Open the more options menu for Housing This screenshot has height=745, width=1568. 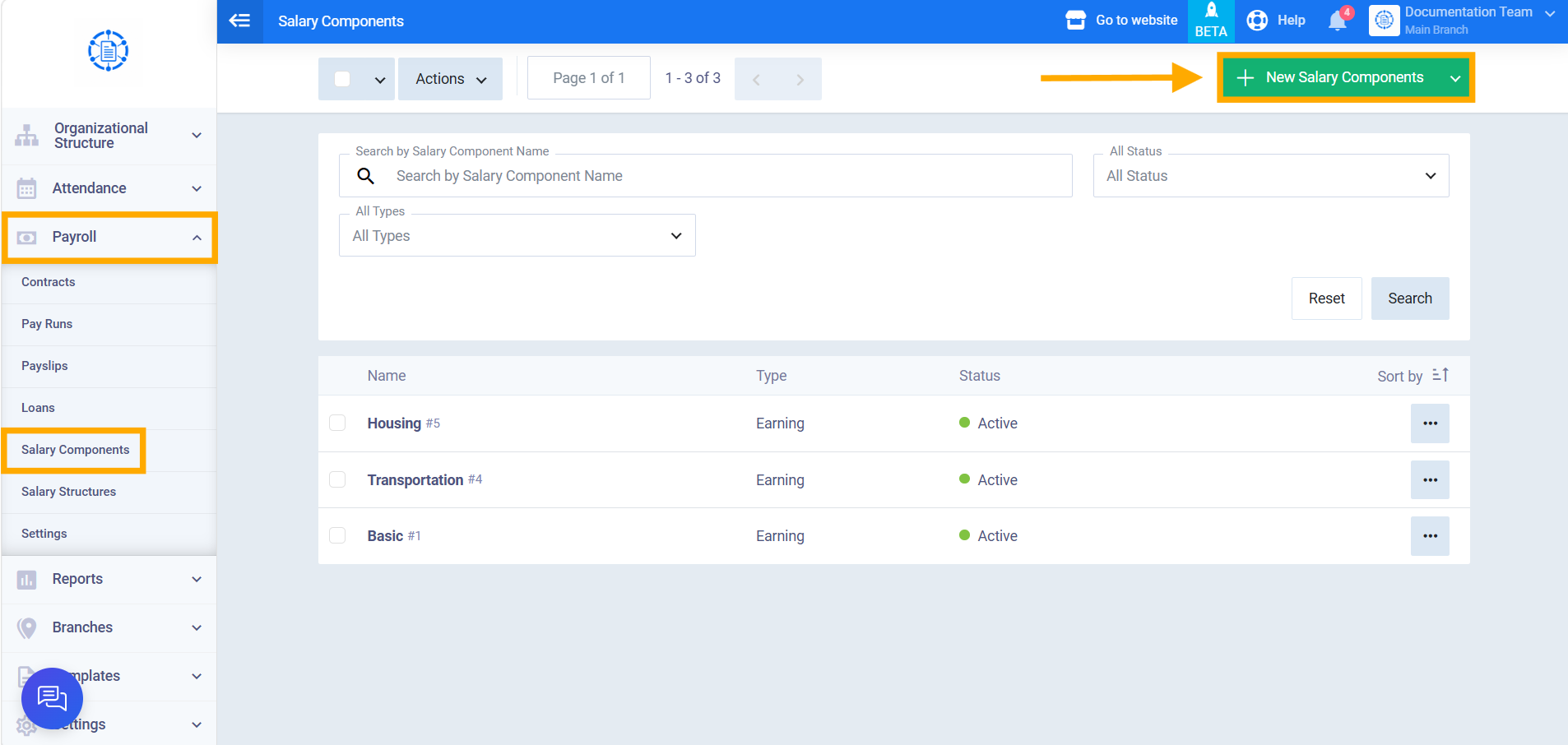coord(1430,423)
